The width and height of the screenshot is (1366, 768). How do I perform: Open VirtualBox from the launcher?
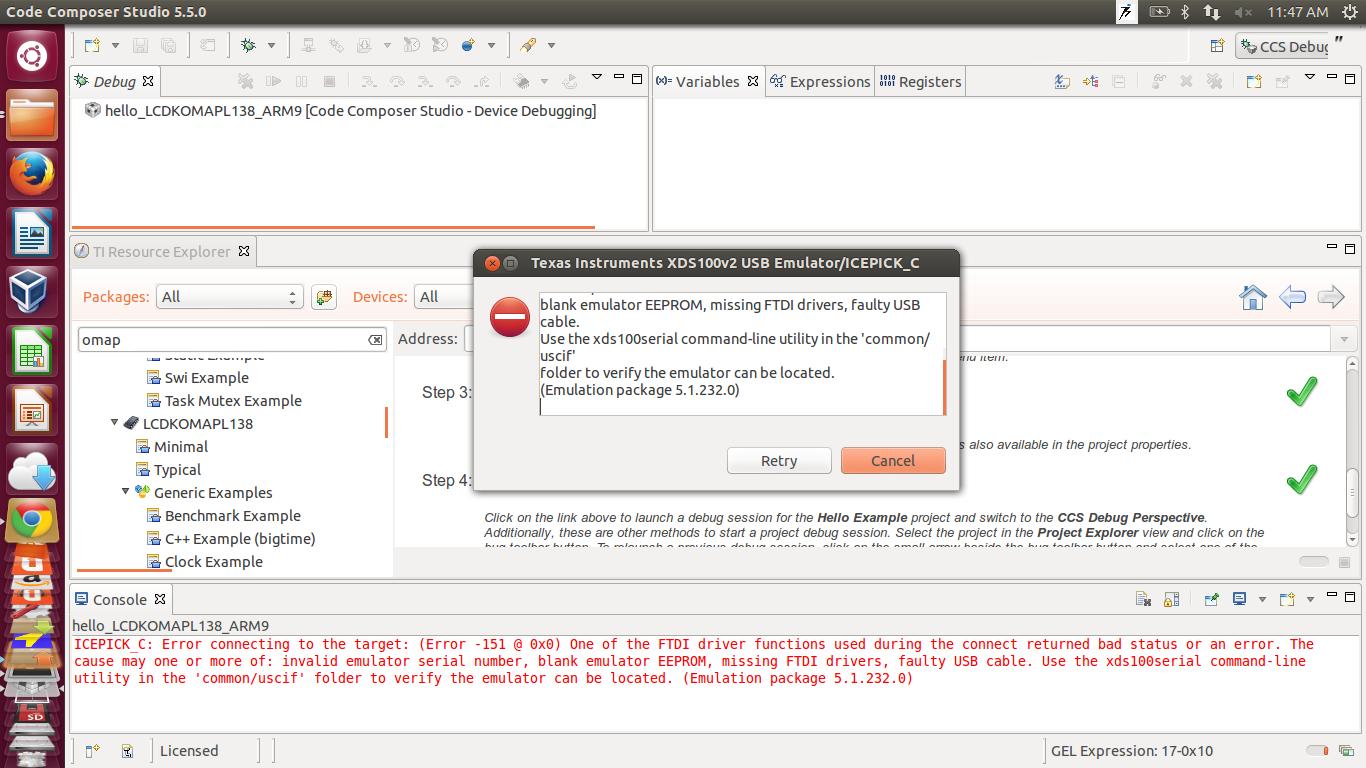pos(32,294)
